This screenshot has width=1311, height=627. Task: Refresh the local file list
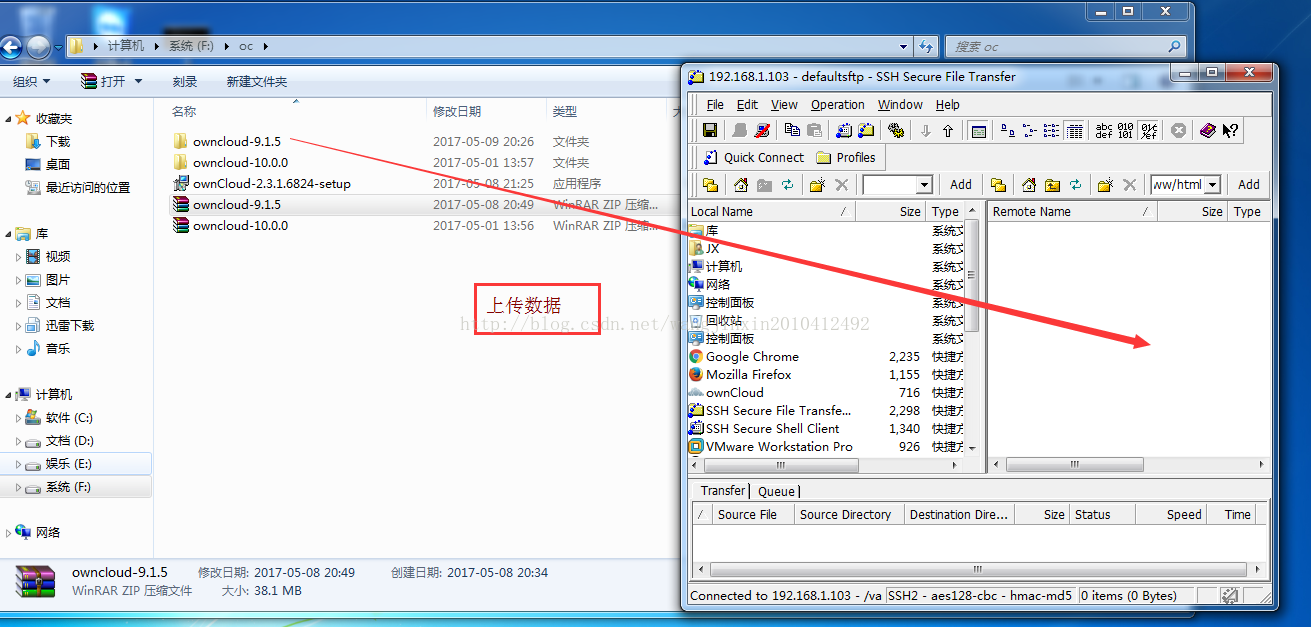pos(787,184)
